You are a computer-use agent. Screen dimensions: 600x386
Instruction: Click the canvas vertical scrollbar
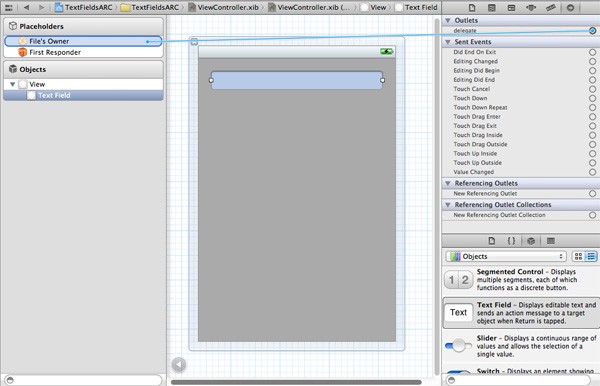[x=437, y=197]
